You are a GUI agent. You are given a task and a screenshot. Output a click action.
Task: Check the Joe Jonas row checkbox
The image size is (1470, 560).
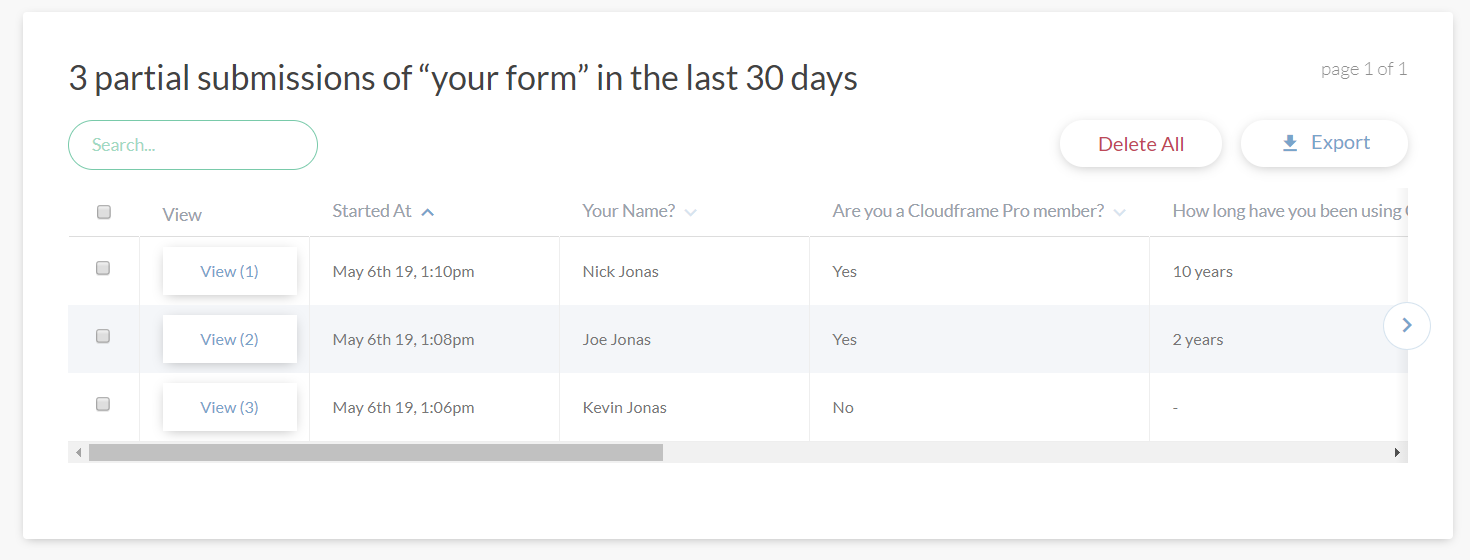pyautogui.click(x=103, y=336)
